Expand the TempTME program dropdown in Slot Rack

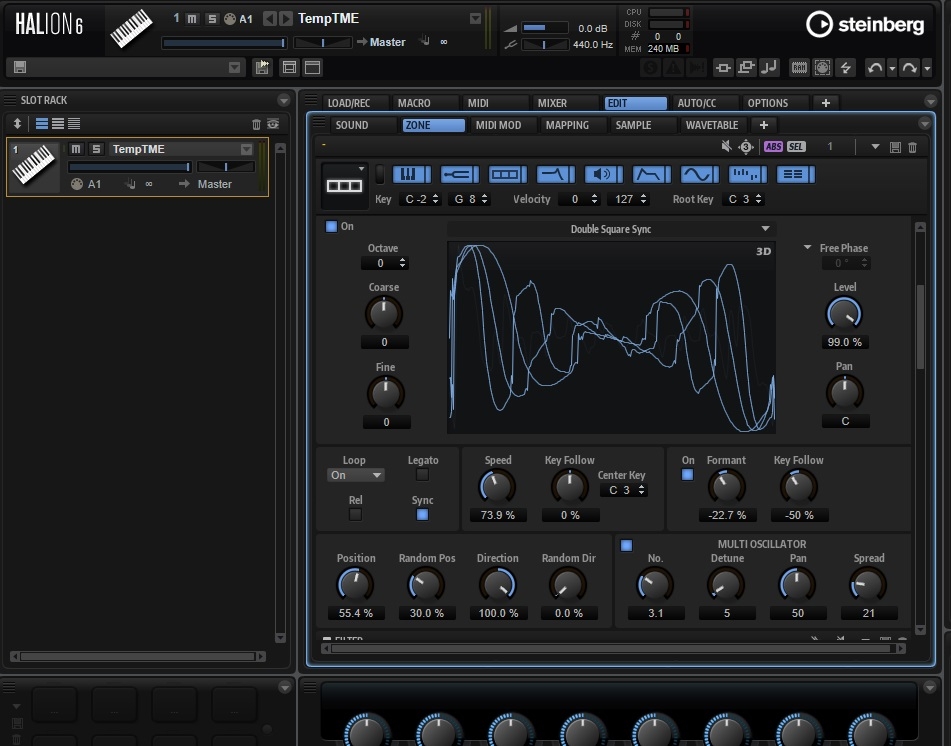(x=246, y=149)
